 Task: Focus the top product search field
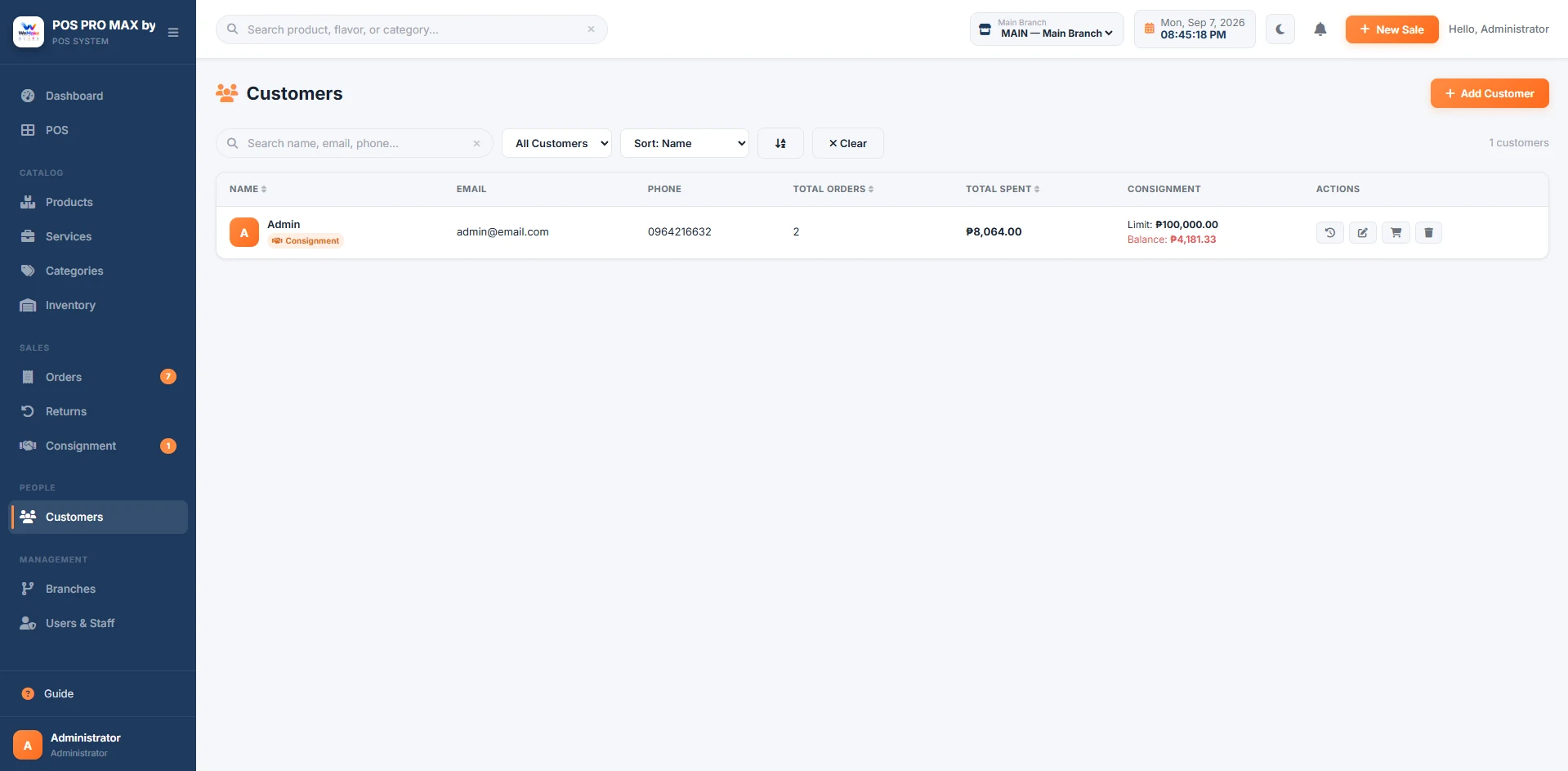point(412,29)
